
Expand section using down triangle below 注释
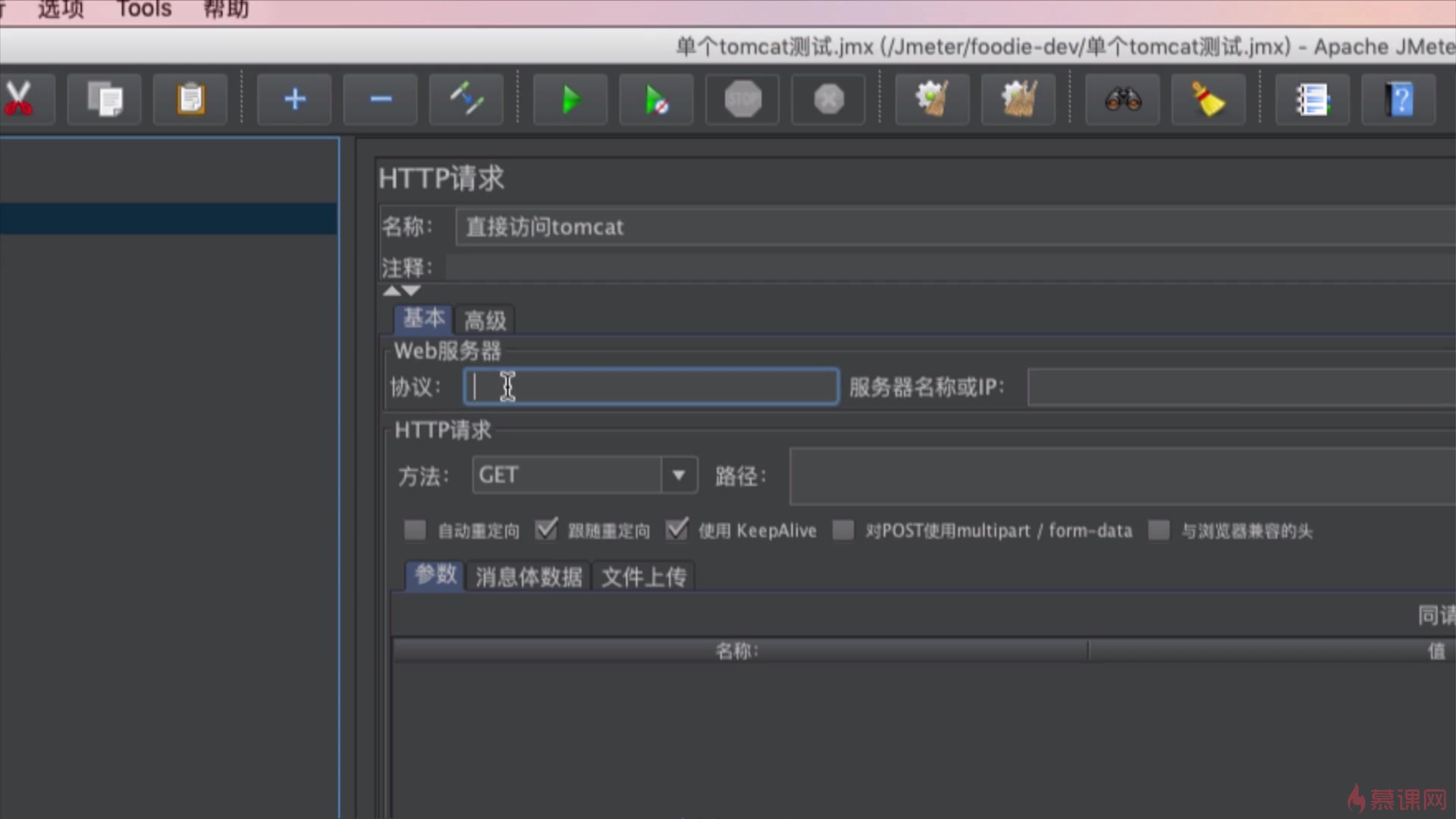tap(411, 290)
